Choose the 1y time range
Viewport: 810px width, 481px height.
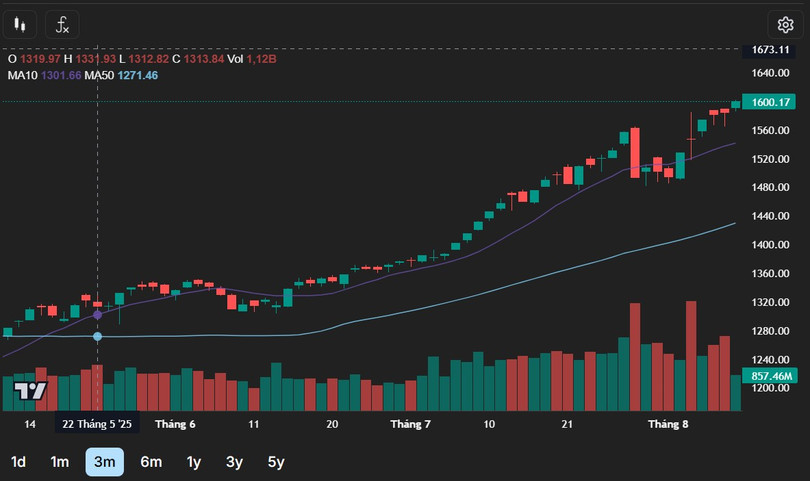coord(194,461)
